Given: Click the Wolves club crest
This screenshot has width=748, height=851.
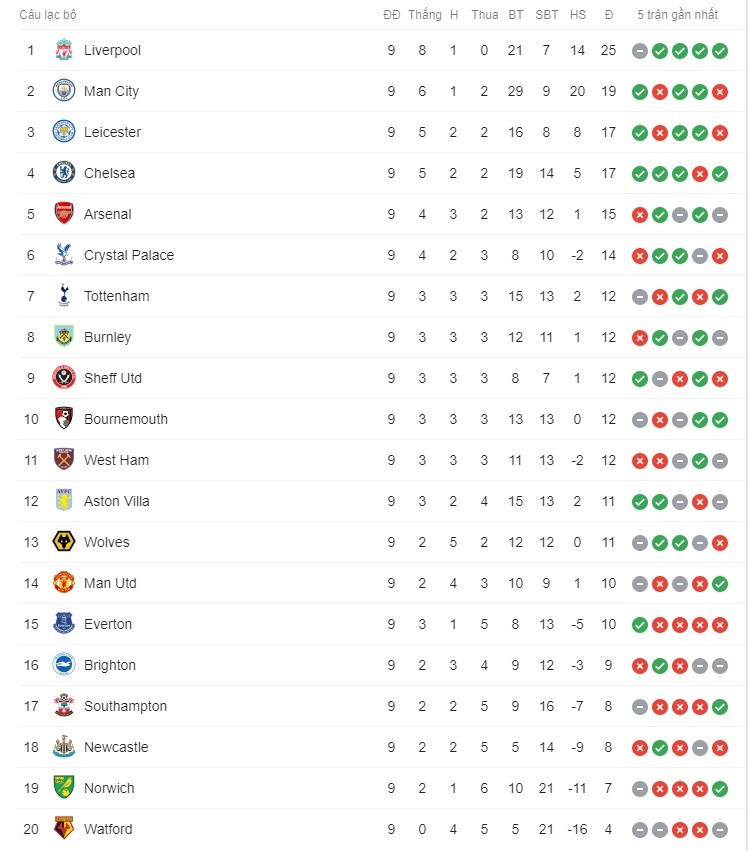Looking at the screenshot, I should [64, 542].
